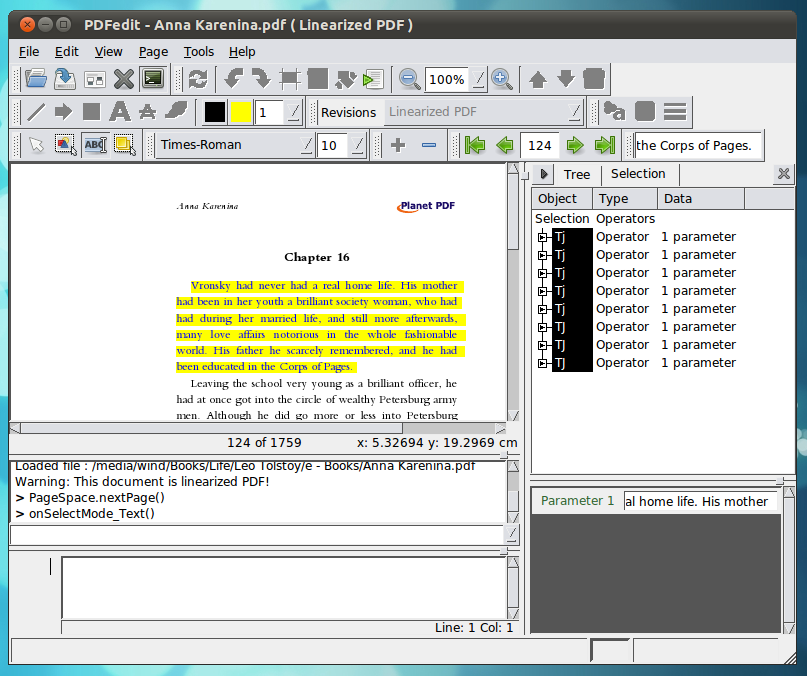Click the Redo arrow icon
Screen dimensions: 807x676
click(261, 79)
